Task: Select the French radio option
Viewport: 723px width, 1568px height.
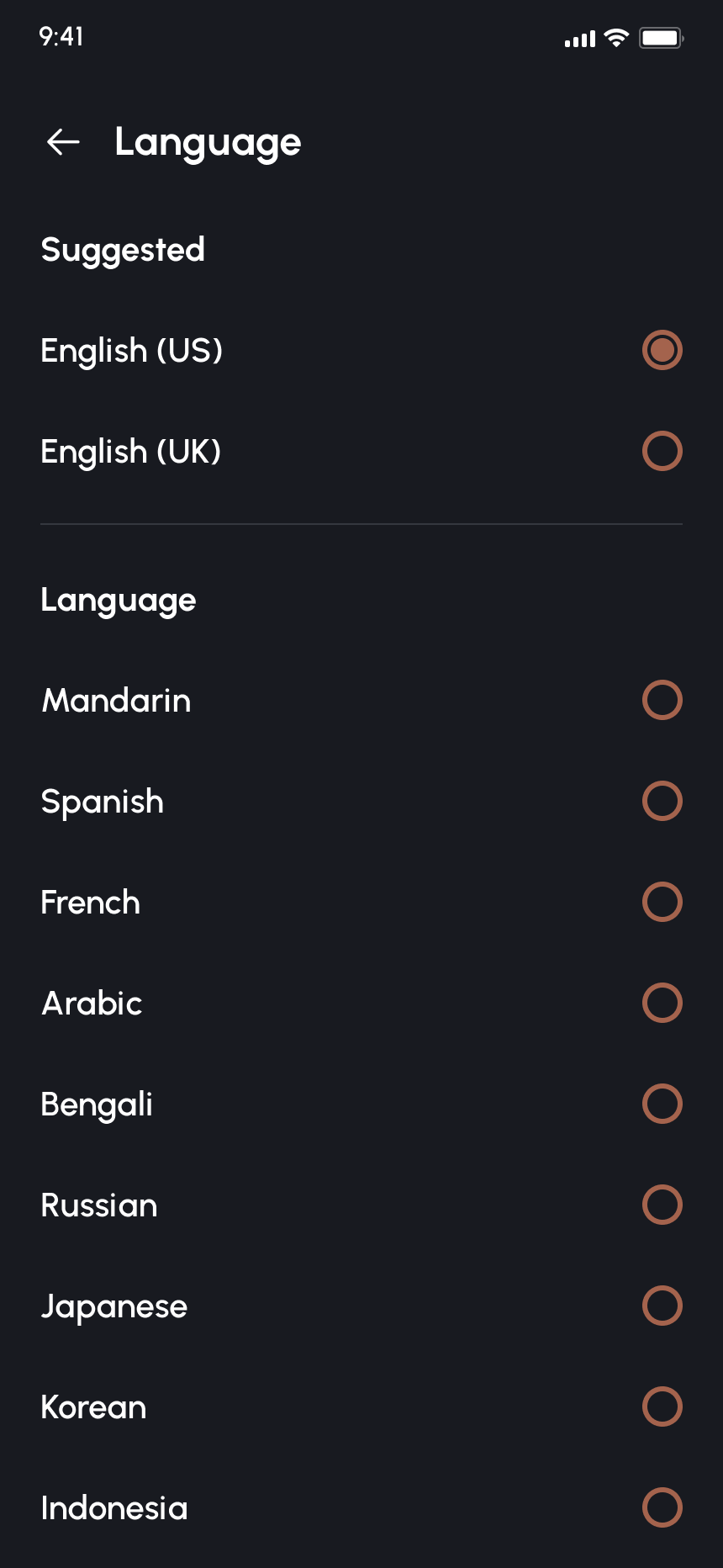Action: tap(662, 902)
